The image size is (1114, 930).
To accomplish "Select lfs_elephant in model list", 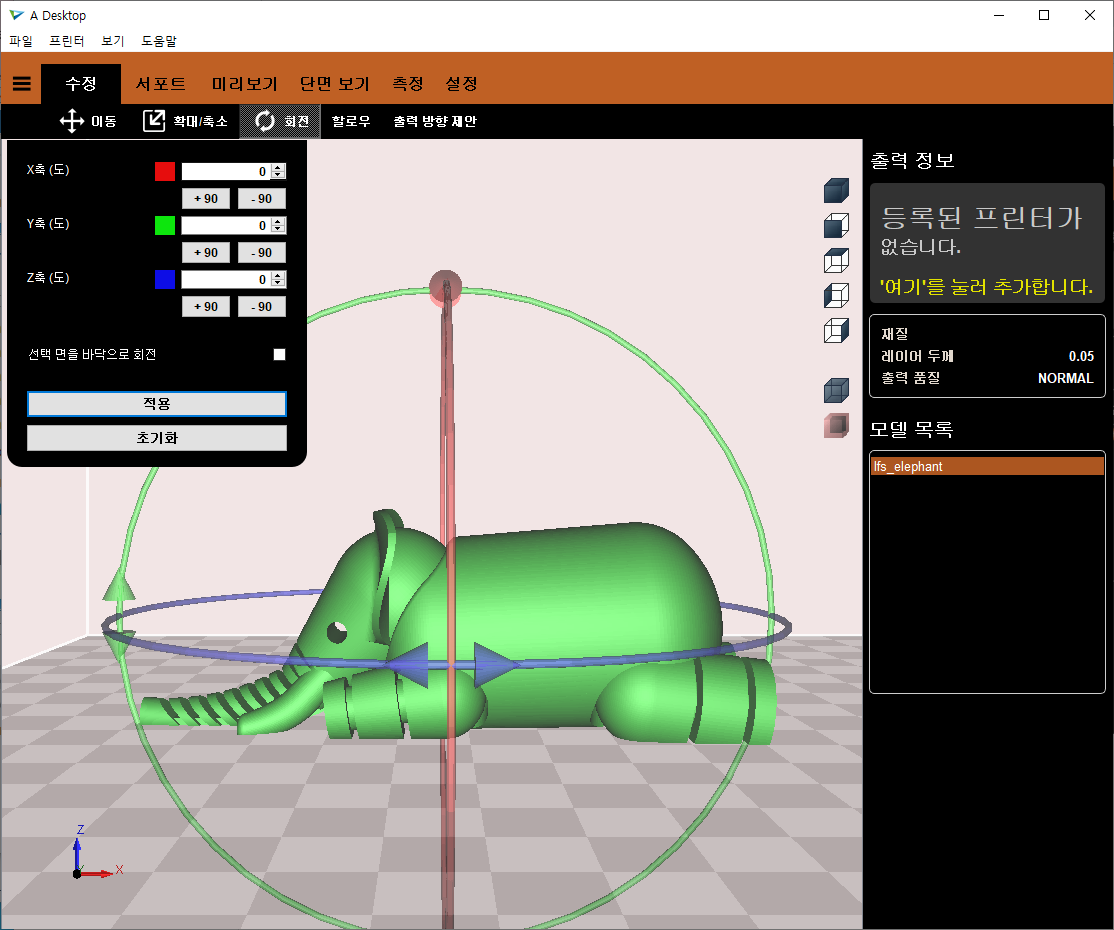I will tap(987, 466).
